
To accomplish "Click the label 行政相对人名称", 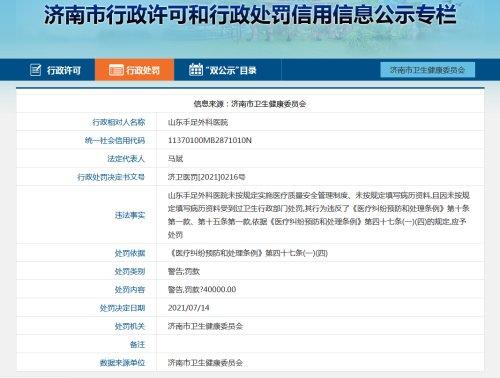I will (x=119, y=122).
